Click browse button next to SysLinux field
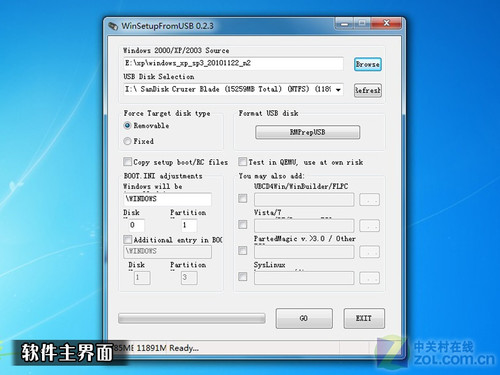The height and width of the screenshot is (375, 500). click(369, 278)
